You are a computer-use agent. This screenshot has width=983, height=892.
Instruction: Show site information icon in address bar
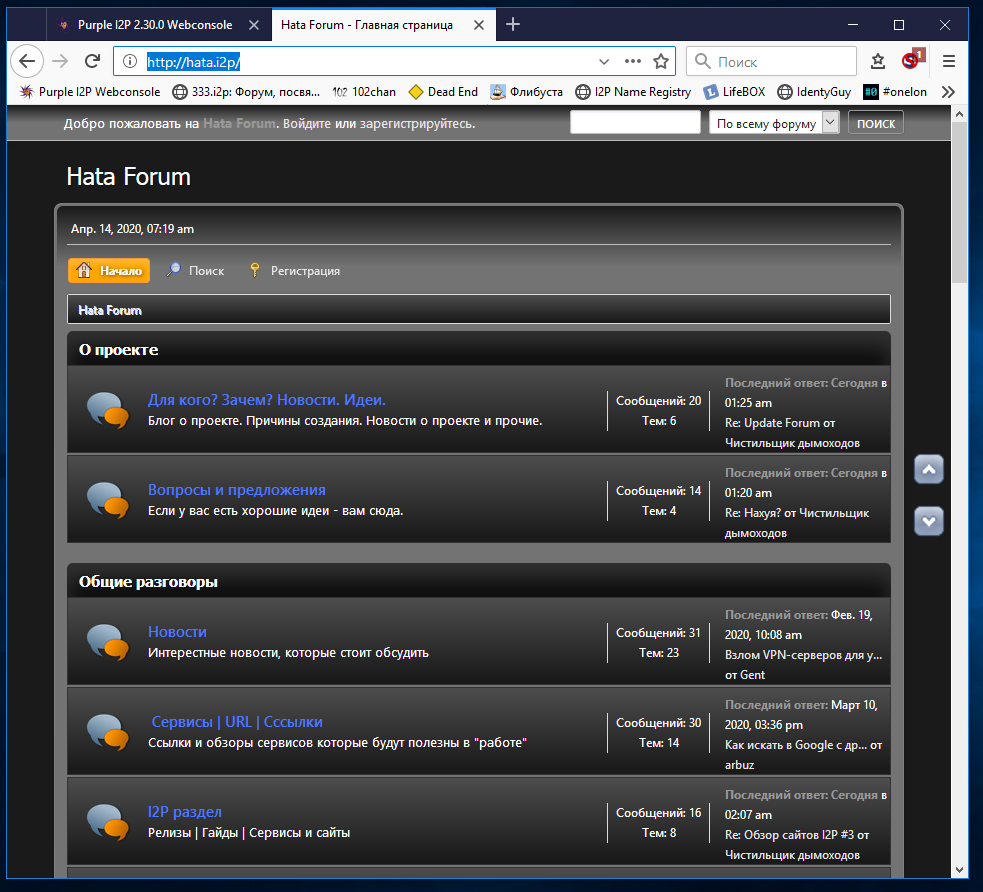pyautogui.click(x=130, y=61)
